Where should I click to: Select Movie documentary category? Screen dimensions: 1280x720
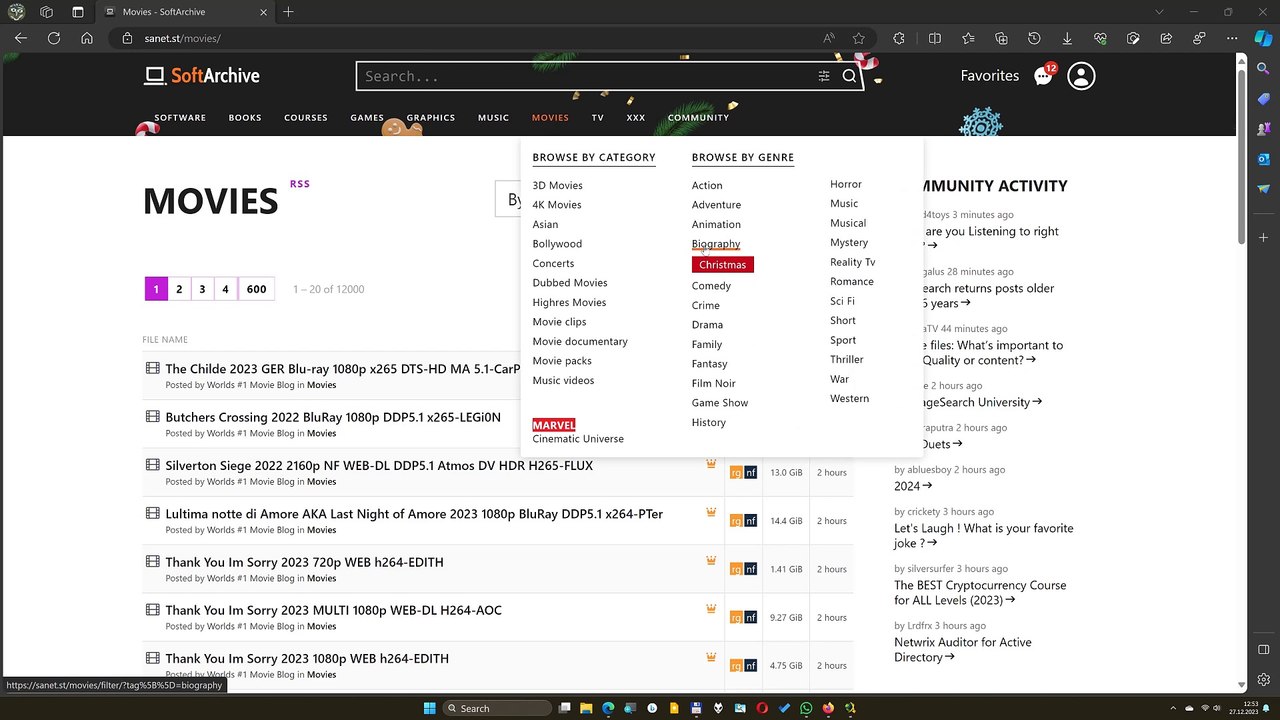tap(580, 342)
